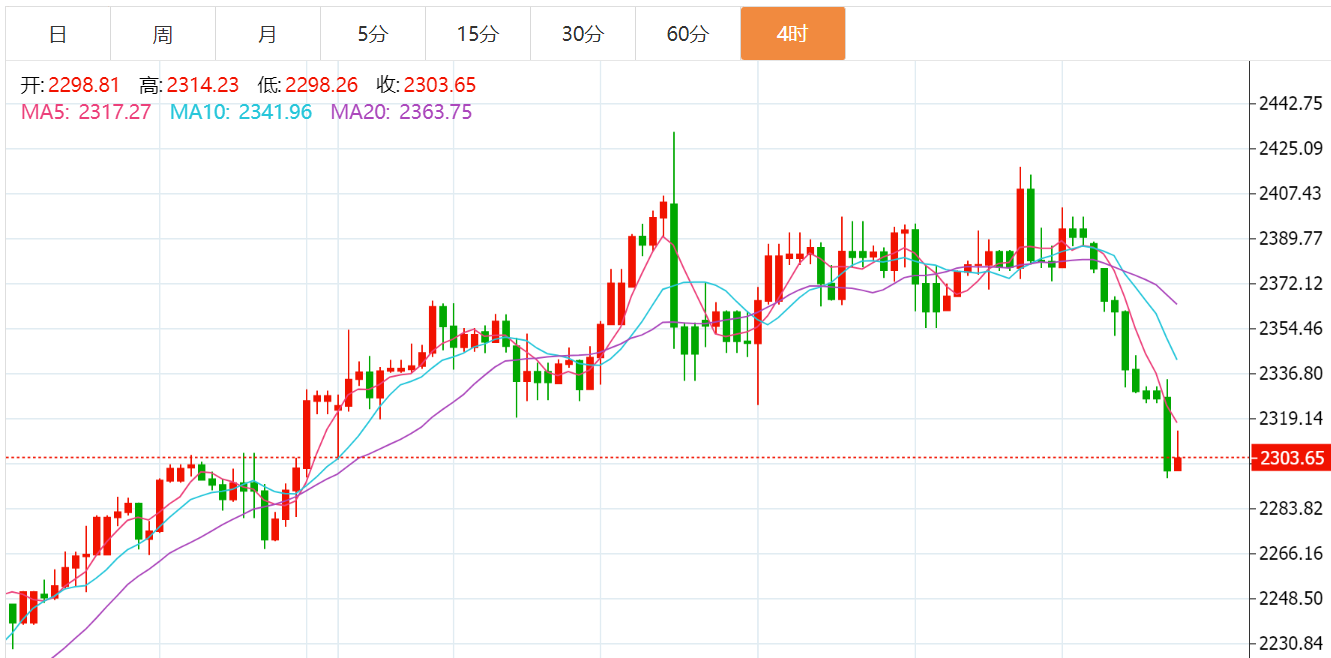This screenshot has height=658, width=1331.
Task: Choose the 30分 interval tab
Action: [583, 34]
